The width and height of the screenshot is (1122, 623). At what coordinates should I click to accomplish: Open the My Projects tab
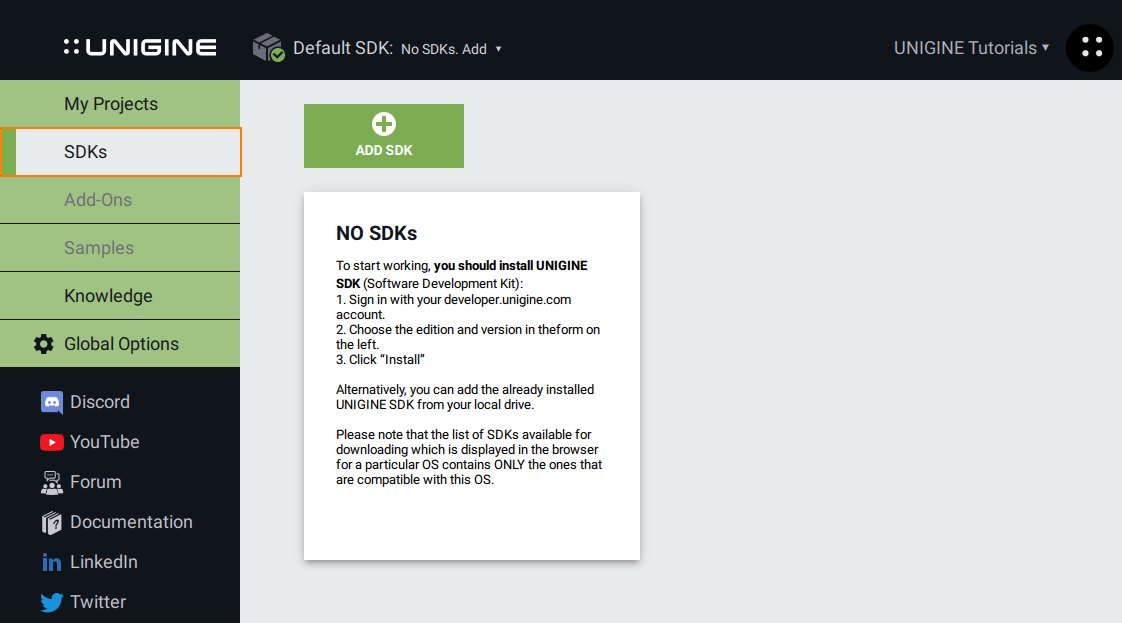(111, 104)
